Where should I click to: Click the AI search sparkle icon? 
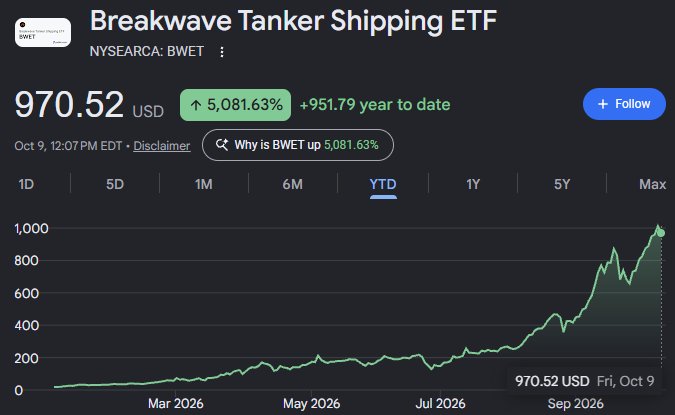222,145
